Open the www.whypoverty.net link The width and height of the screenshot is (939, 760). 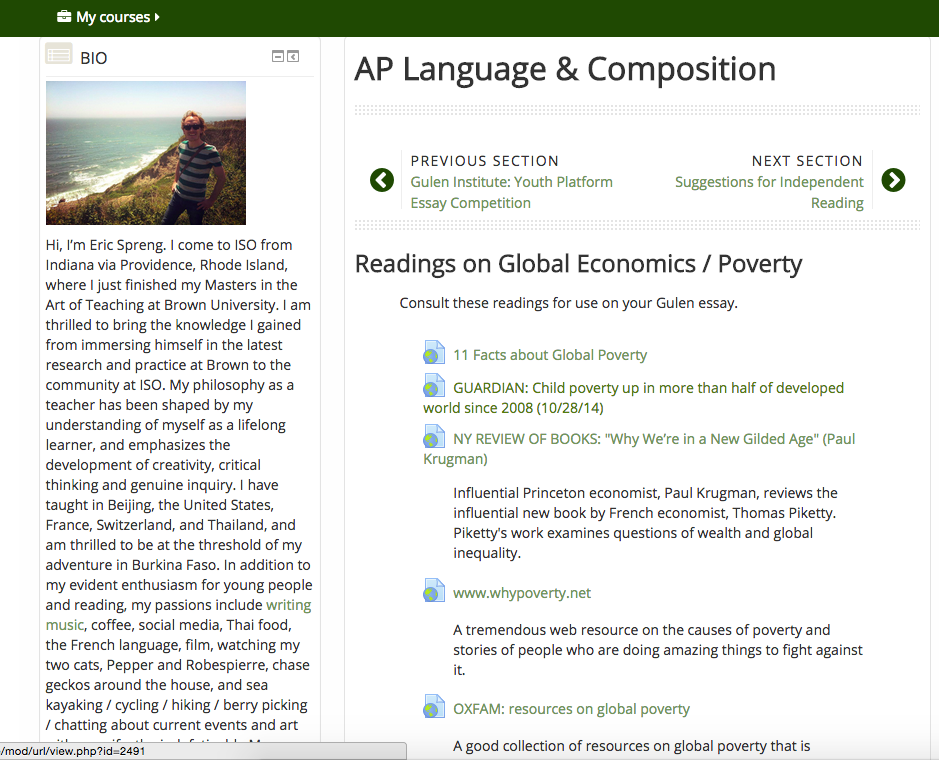pos(522,593)
